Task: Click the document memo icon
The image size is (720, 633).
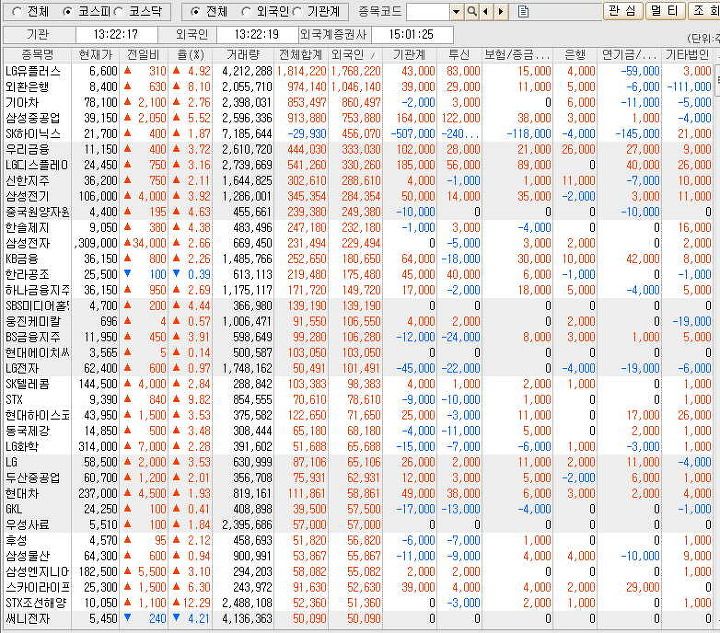Action: (x=523, y=11)
